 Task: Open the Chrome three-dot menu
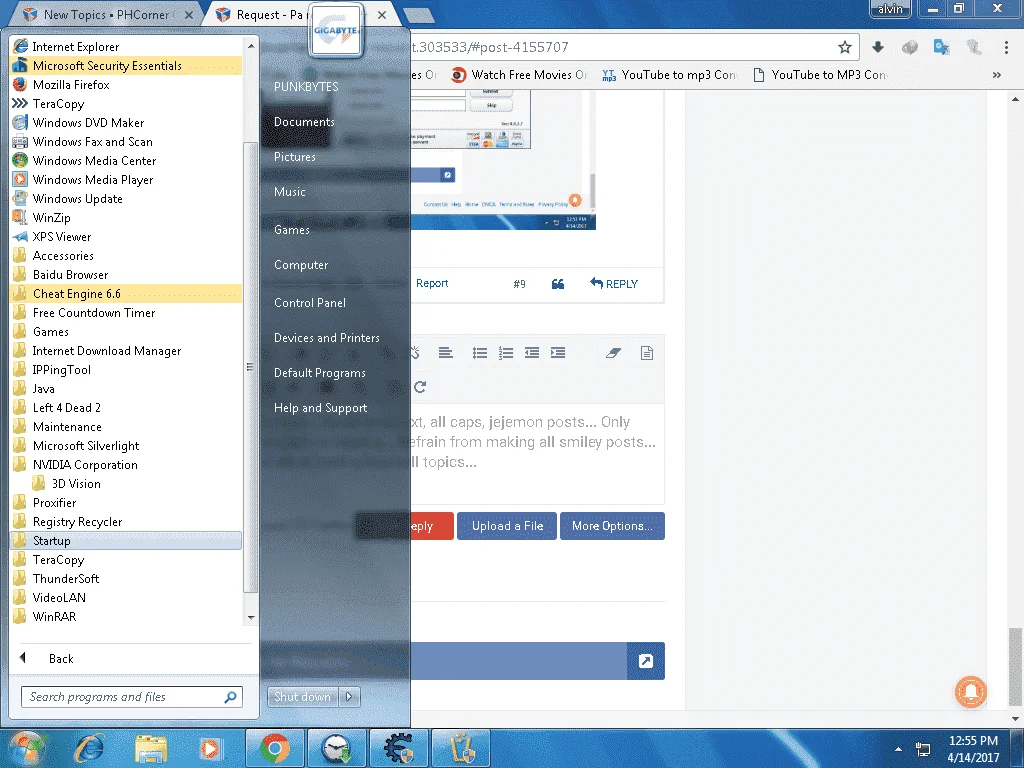(x=1006, y=47)
